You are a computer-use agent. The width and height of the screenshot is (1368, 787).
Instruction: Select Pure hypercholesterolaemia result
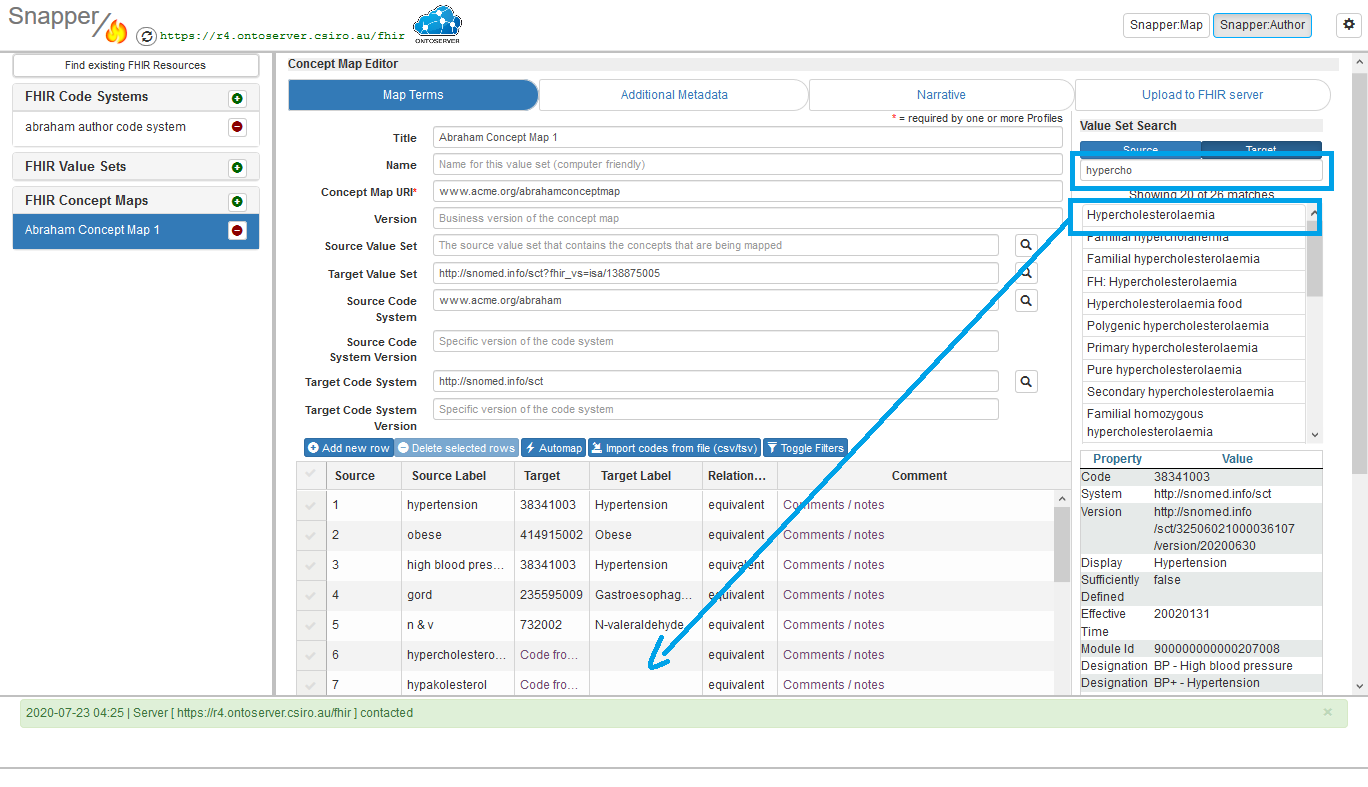(1194, 369)
